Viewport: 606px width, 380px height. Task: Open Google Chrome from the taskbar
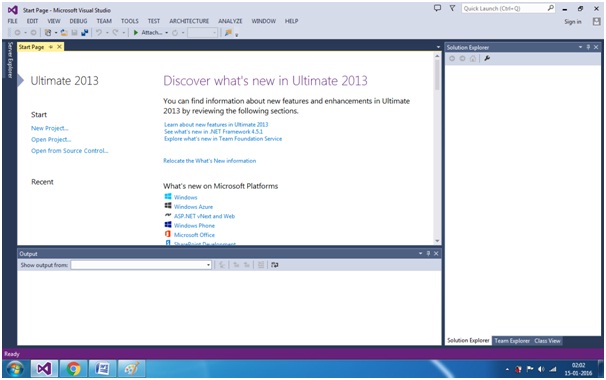point(73,369)
